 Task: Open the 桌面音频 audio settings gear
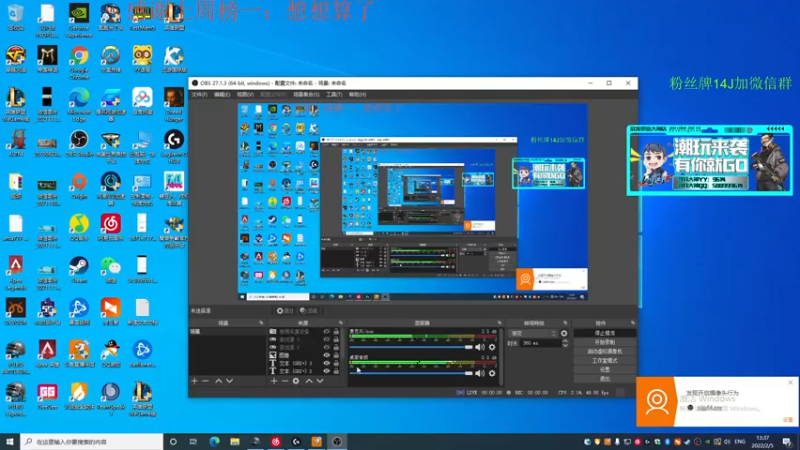[492, 373]
